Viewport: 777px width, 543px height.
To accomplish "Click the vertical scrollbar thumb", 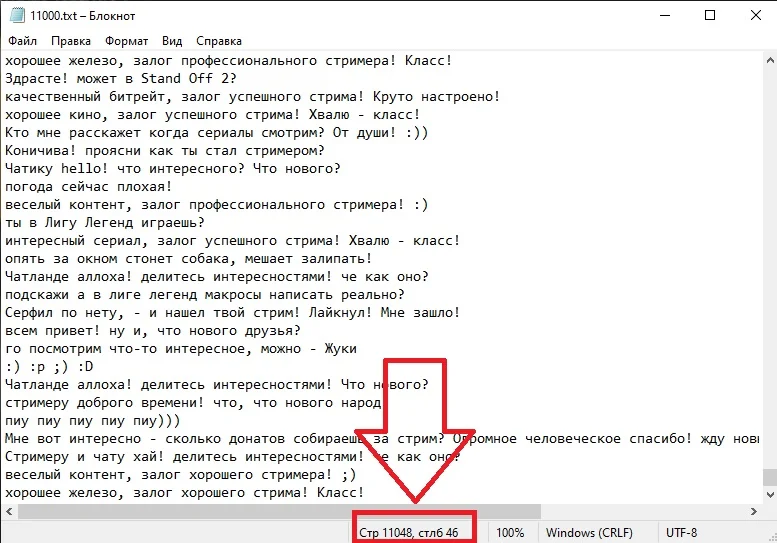I will (x=770, y=477).
